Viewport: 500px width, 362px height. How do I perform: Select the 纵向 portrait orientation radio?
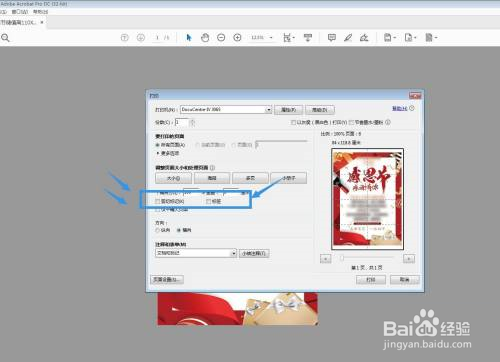tap(158, 230)
